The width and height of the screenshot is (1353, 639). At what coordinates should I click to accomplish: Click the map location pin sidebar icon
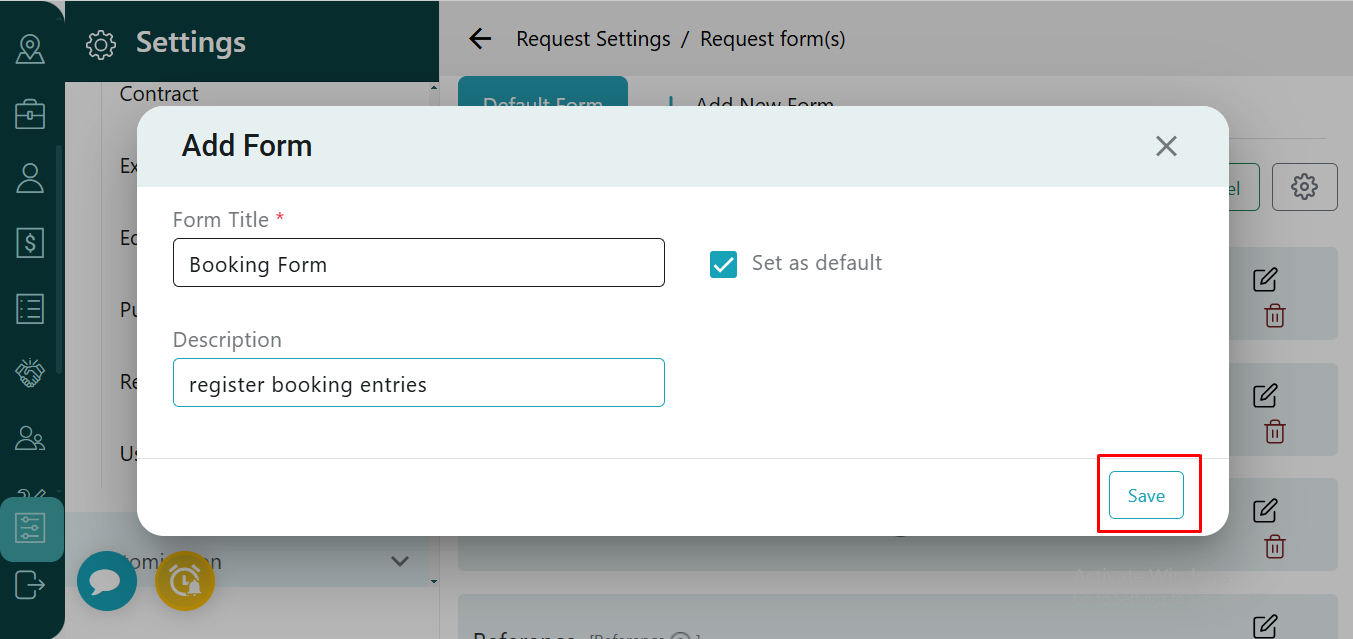(x=30, y=49)
